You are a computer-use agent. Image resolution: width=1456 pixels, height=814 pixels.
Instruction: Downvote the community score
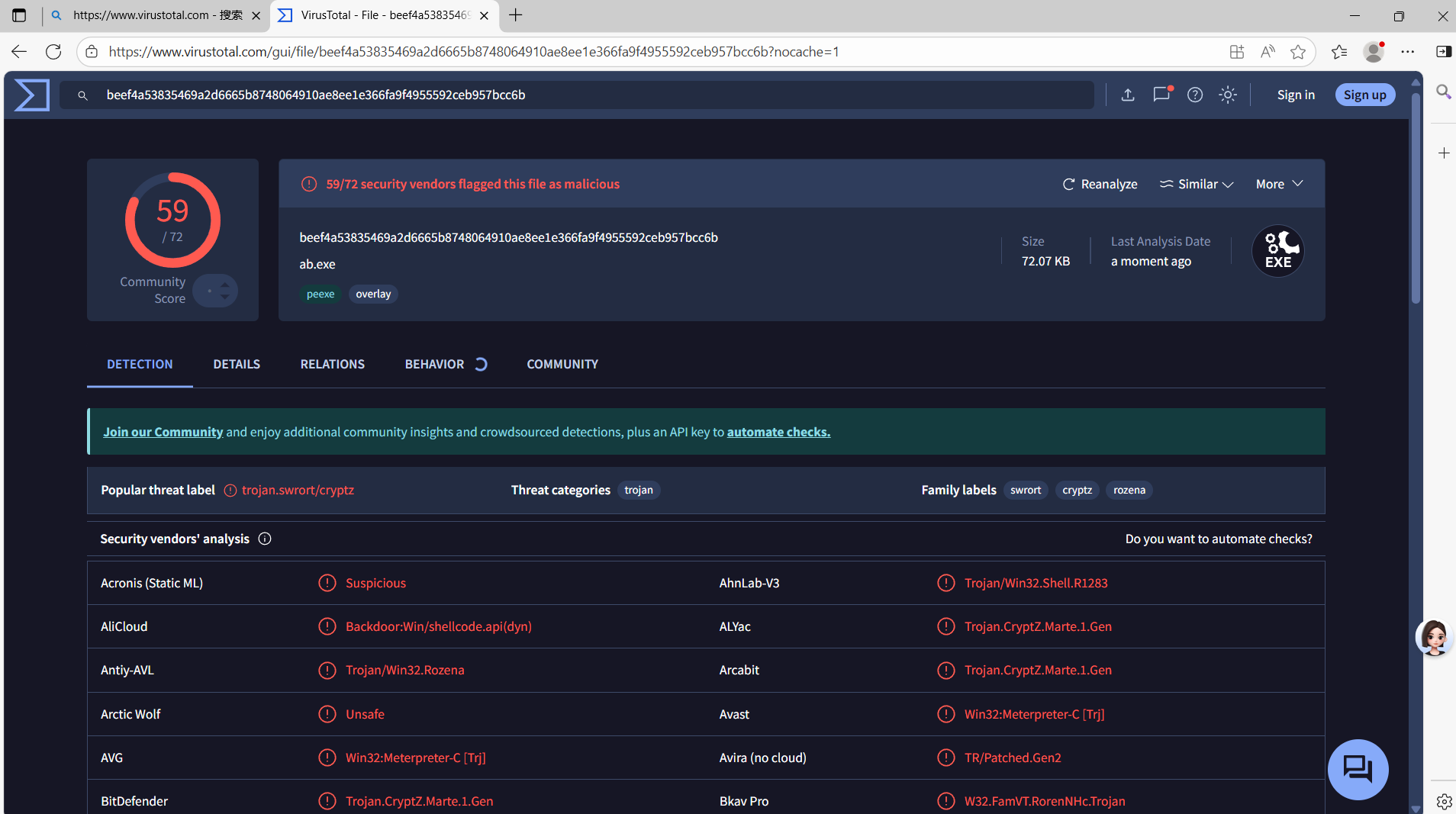click(x=224, y=296)
